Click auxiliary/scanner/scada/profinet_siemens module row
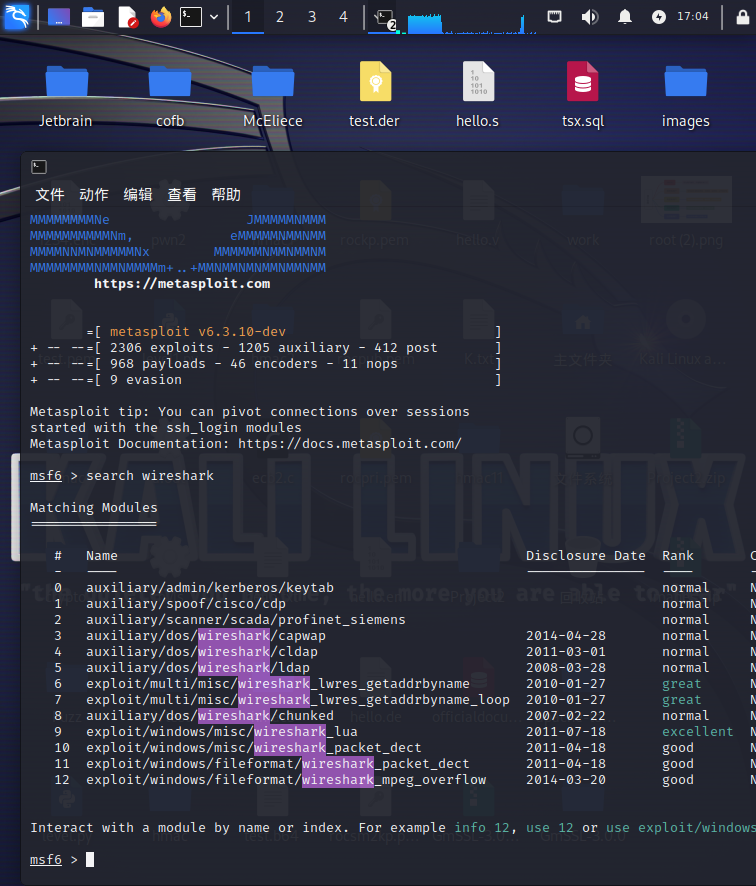 coord(246,620)
